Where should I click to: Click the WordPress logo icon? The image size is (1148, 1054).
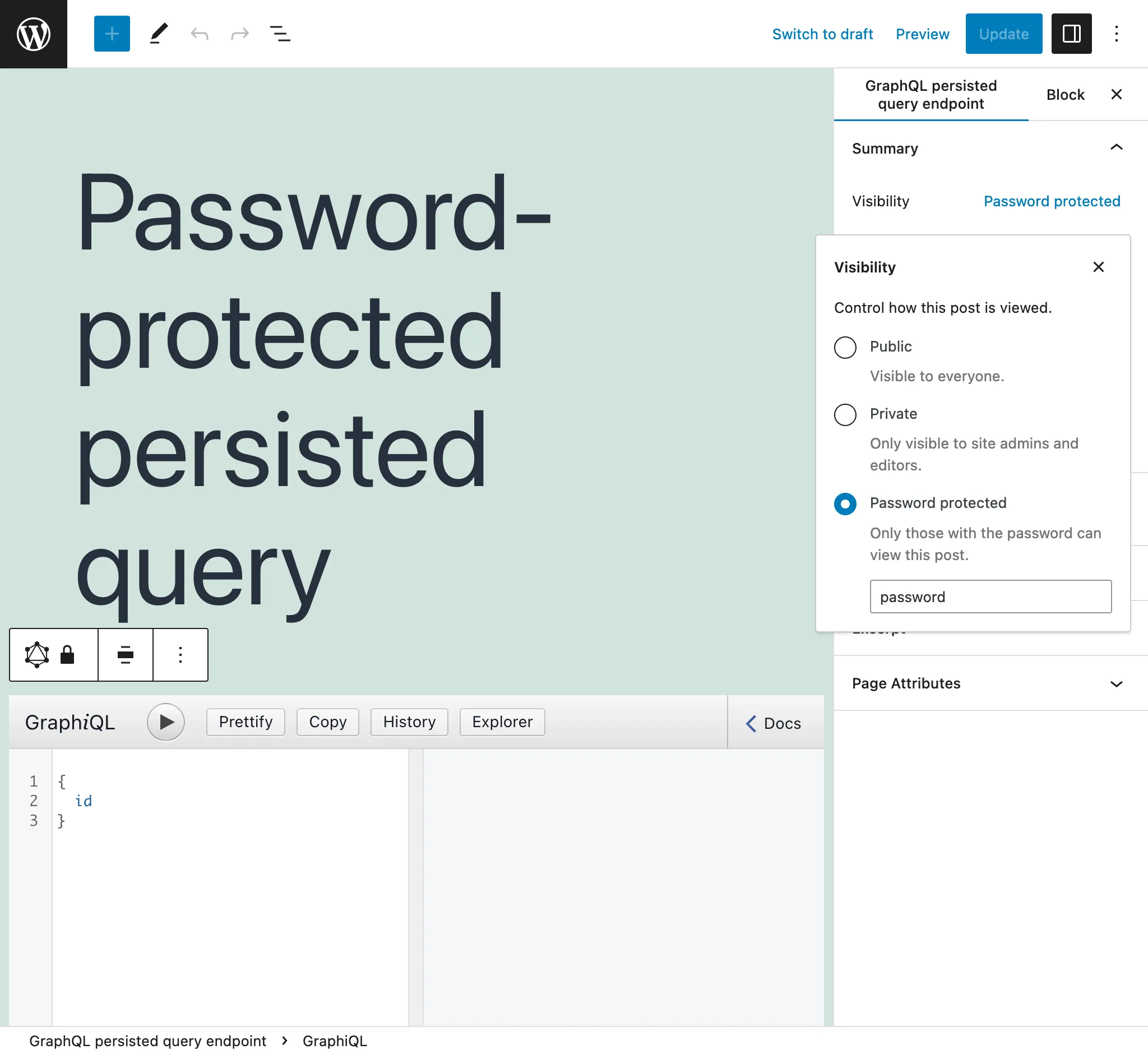[x=34, y=33]
